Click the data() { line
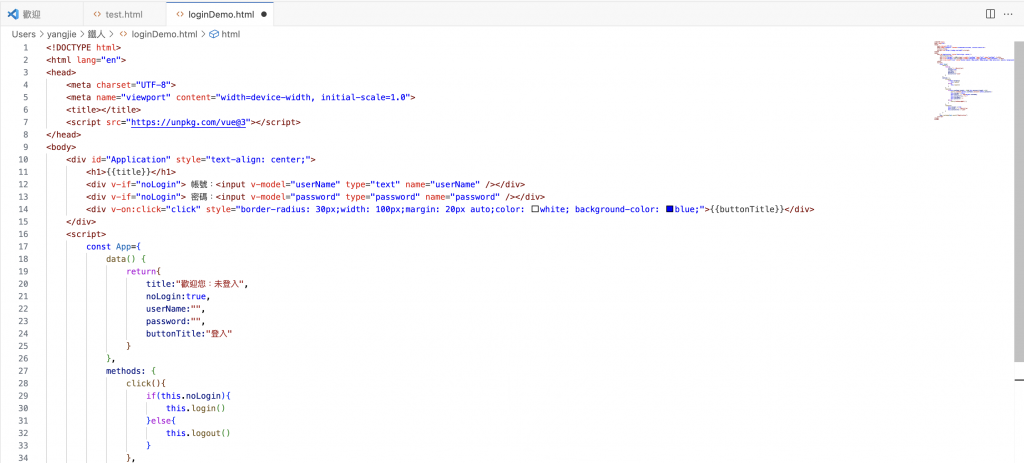Image resolution: width=1024 pixels, height=463 pixels. coord(126,259)
